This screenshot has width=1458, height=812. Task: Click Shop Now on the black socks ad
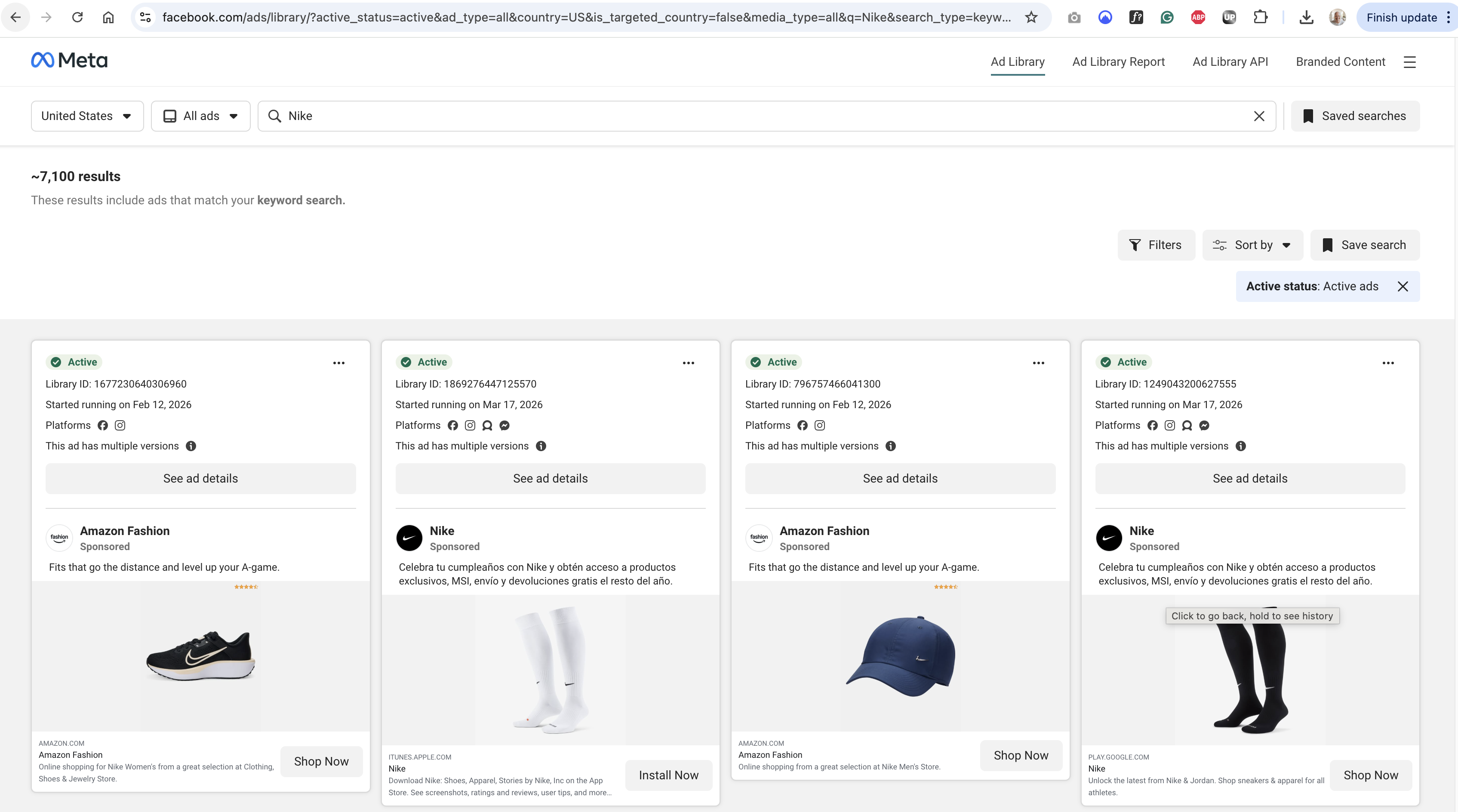coord(1371,775)
